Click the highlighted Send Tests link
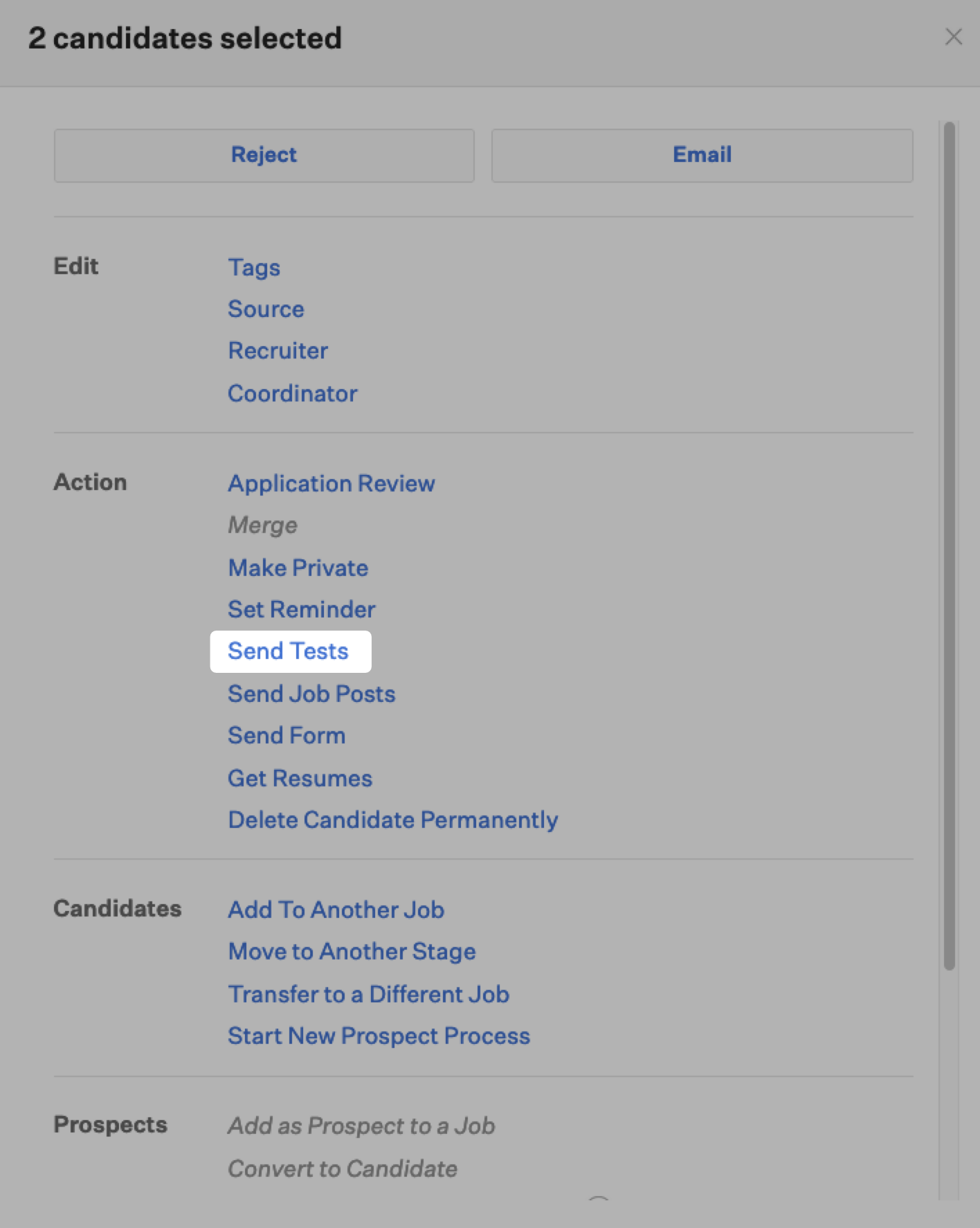 point(288,651)
